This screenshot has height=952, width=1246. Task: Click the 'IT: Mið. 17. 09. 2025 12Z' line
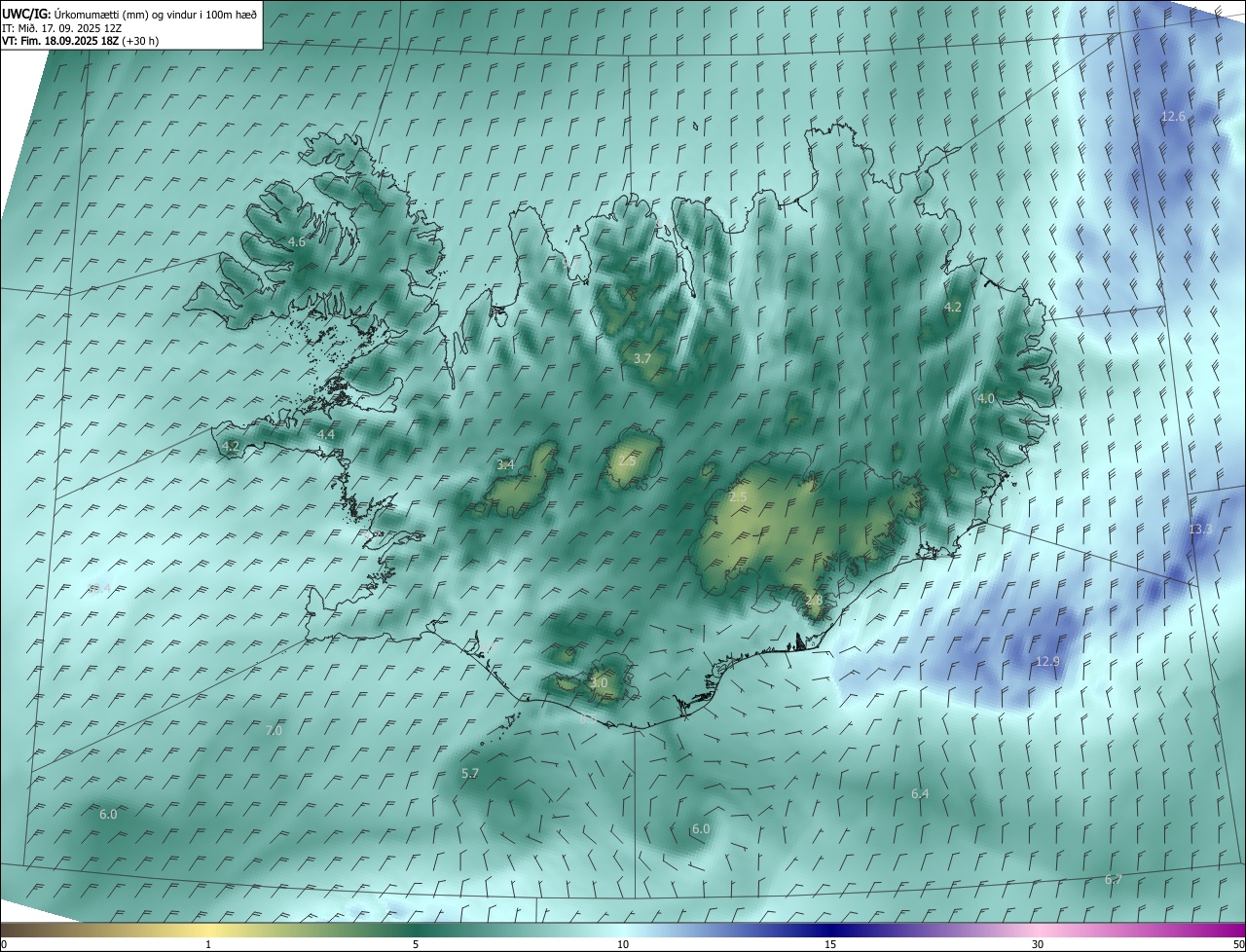[61, 28]
